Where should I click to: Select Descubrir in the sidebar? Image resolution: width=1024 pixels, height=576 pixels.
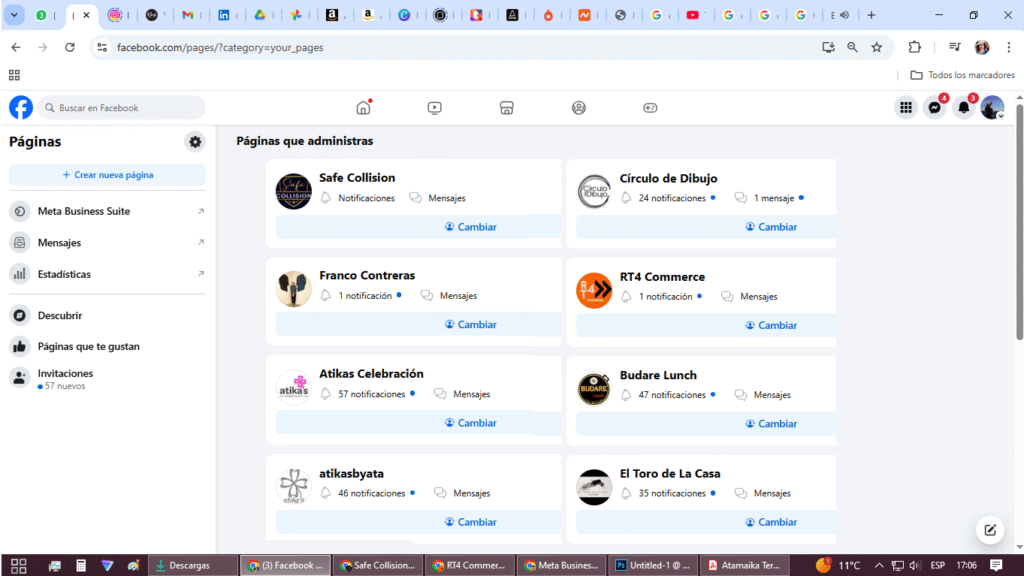tap(108, 315)
